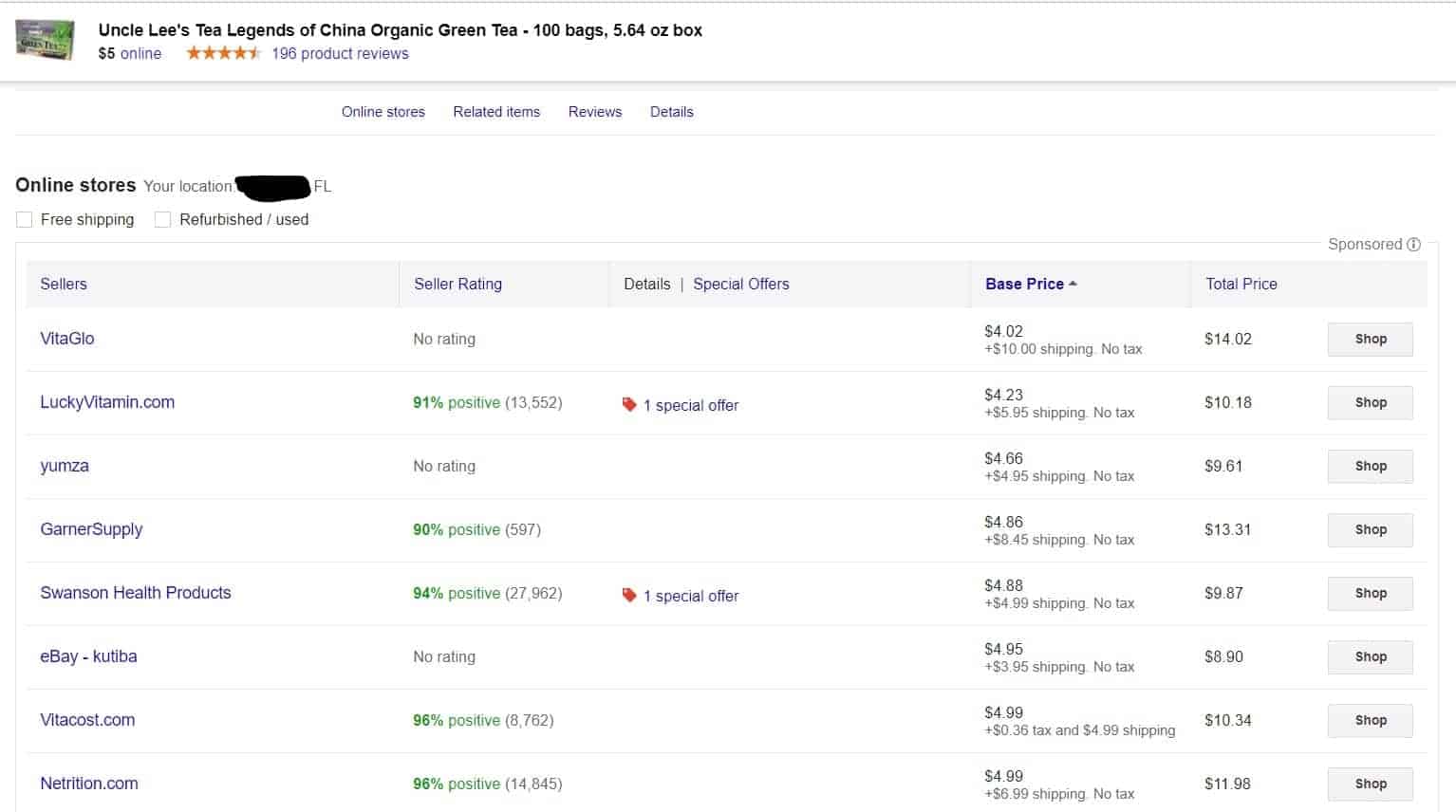Click the Special Offers column header

click(741, 284)
